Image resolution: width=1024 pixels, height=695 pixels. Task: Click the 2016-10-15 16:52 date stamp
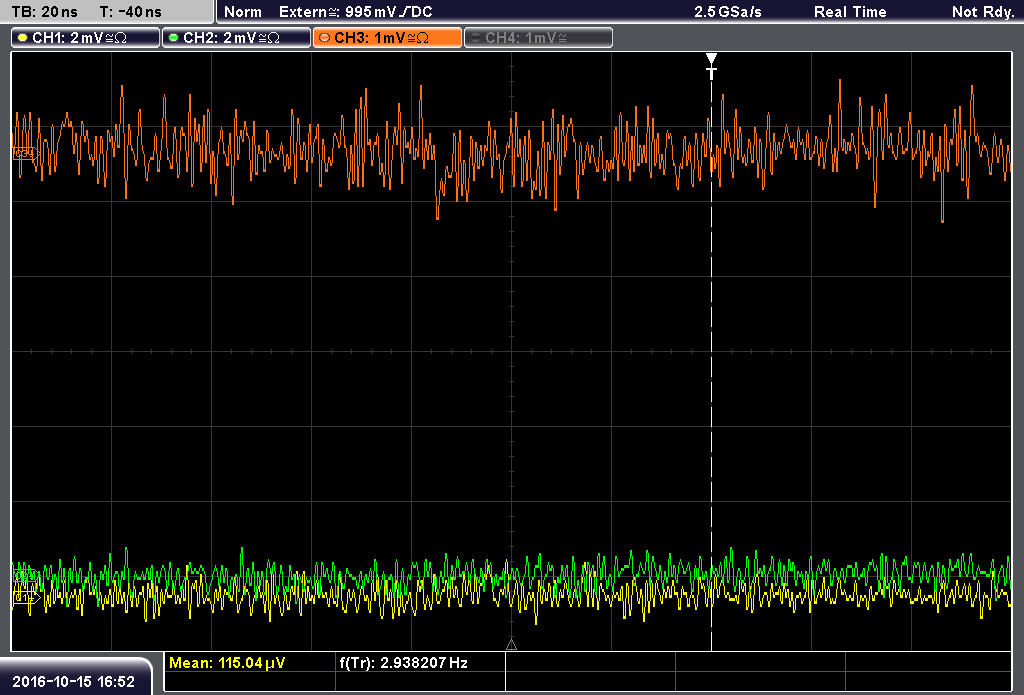click(73, 682)
